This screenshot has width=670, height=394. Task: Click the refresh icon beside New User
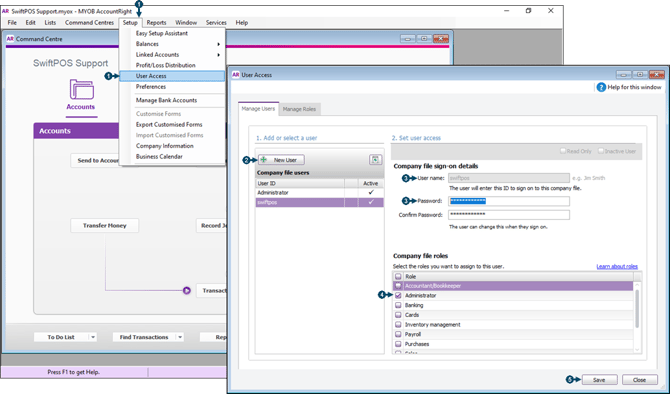(375, 160)
